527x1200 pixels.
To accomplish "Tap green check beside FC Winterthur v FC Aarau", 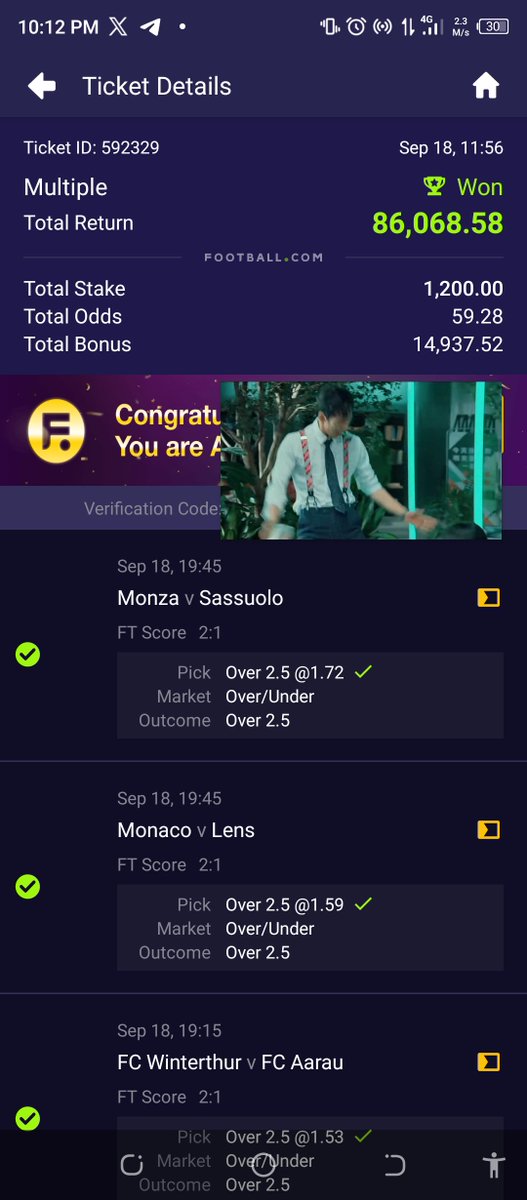I will (x=28, y=1118).
